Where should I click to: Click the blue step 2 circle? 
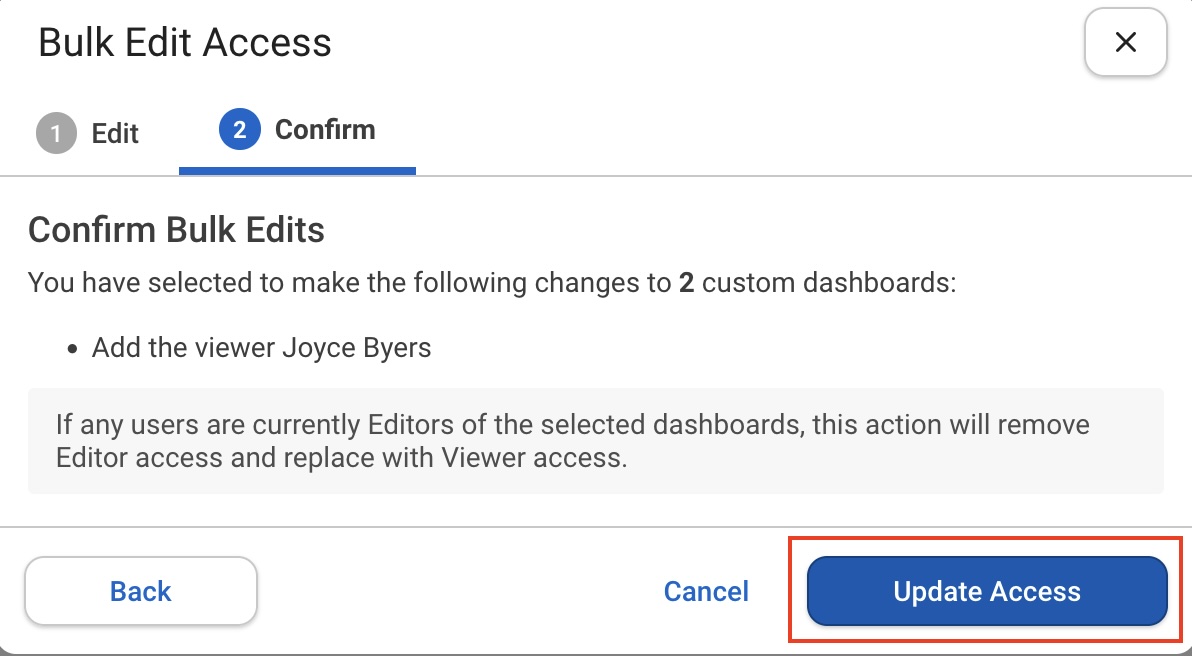[x=239, y=129]
